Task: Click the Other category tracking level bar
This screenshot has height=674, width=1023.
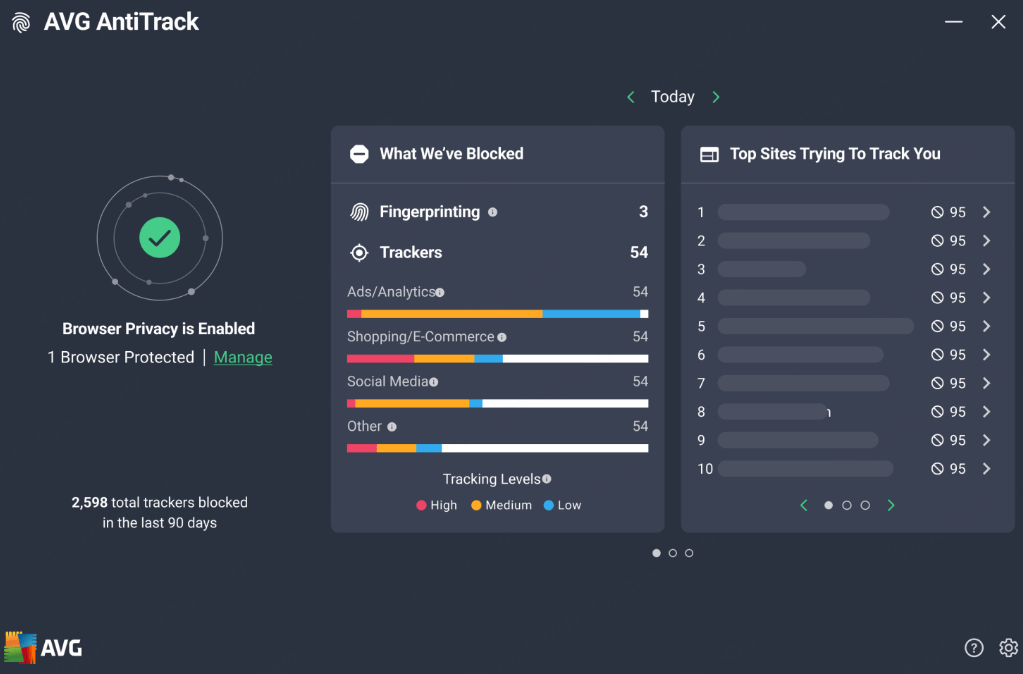Action: 498,448
